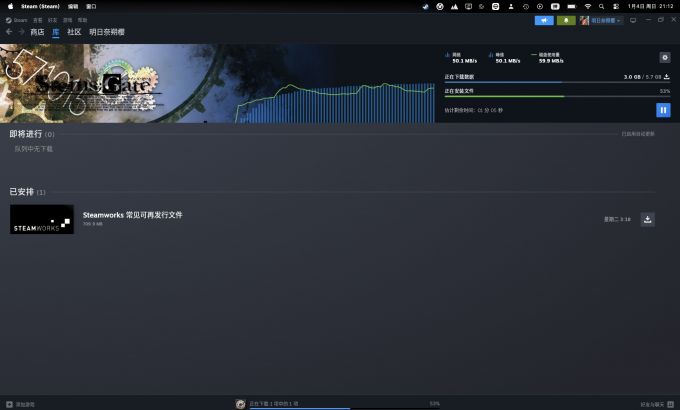This screenshot has height=410, width=680.
Task: Click the disk usage 59.9 MB/s stat
Action: tap(548, 58)
